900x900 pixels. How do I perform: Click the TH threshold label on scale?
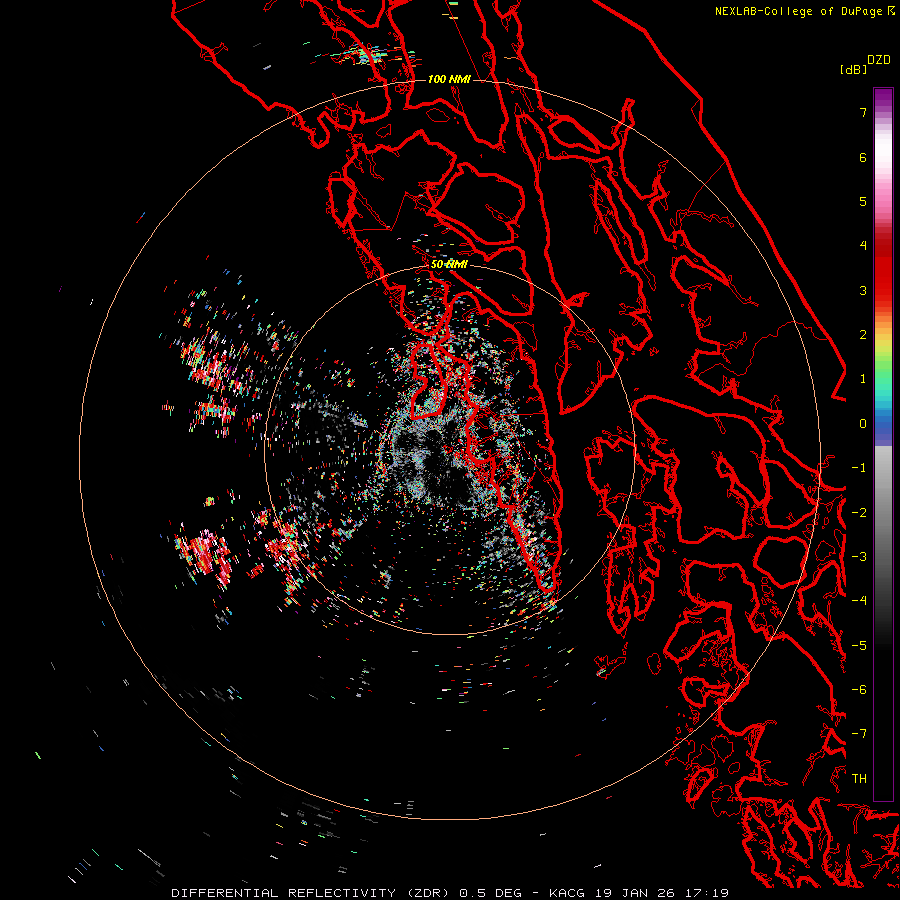859,779
